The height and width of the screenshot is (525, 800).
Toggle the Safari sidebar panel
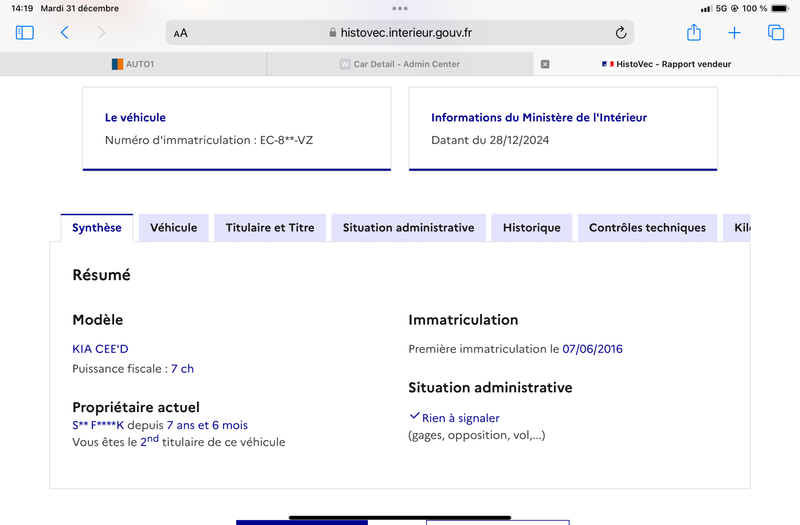[x=24, y=33]
